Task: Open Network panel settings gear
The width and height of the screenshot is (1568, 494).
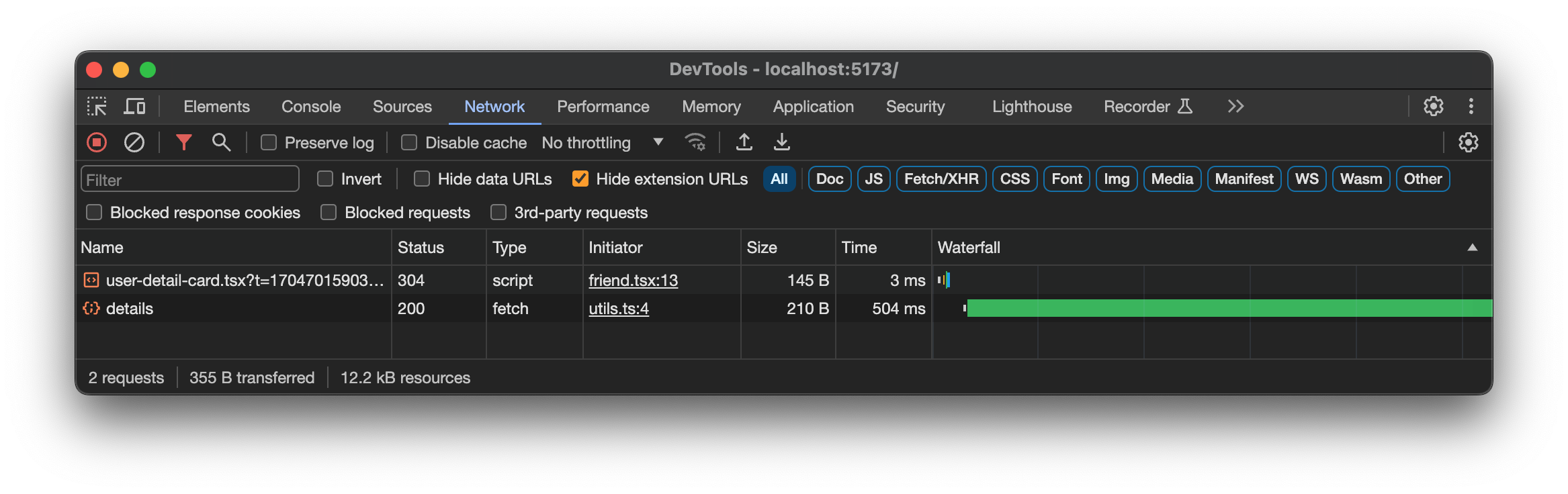Action: coord(1468,142)
